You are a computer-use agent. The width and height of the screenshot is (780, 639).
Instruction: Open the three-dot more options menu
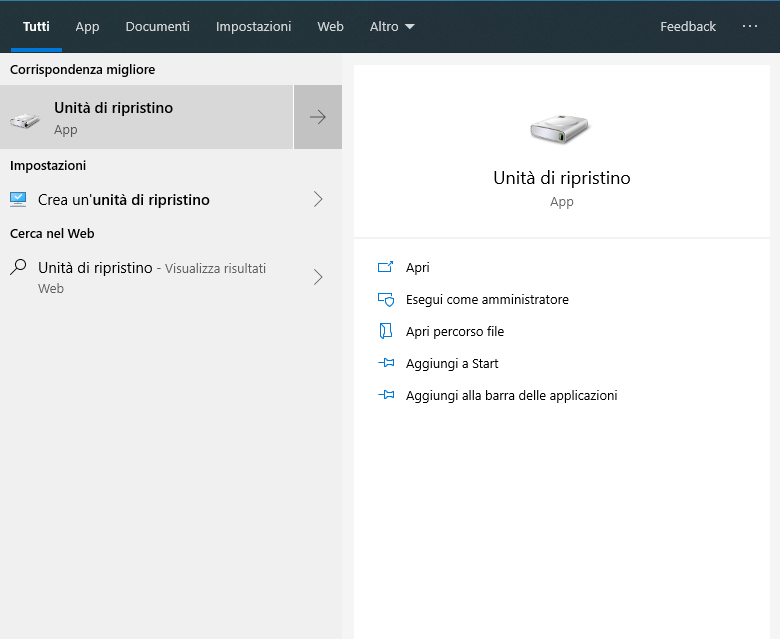point(750,27)
